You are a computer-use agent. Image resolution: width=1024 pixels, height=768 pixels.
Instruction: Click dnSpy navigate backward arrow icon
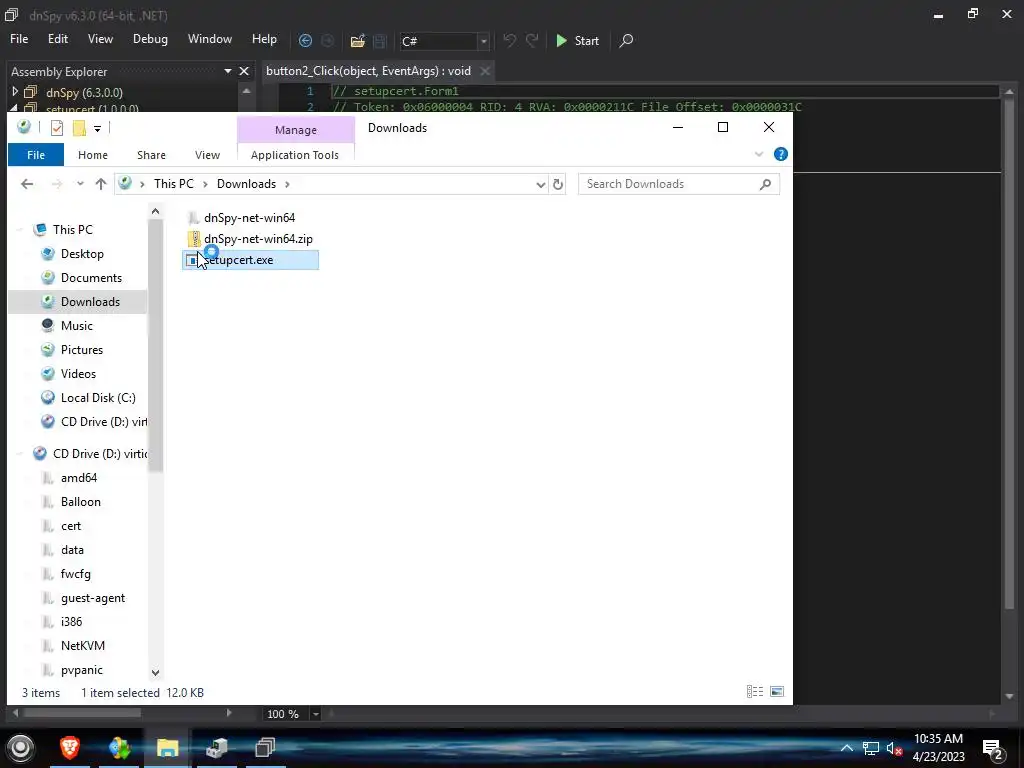tap(305, 40)
